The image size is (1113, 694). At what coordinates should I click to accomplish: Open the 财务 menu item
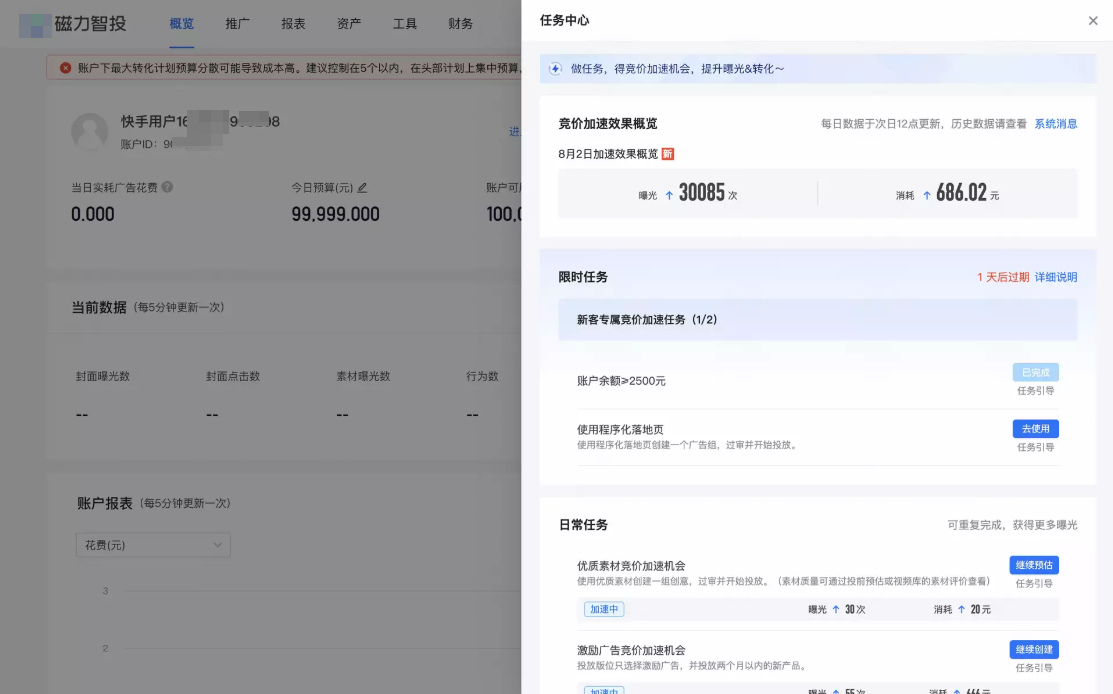[460, 23]
